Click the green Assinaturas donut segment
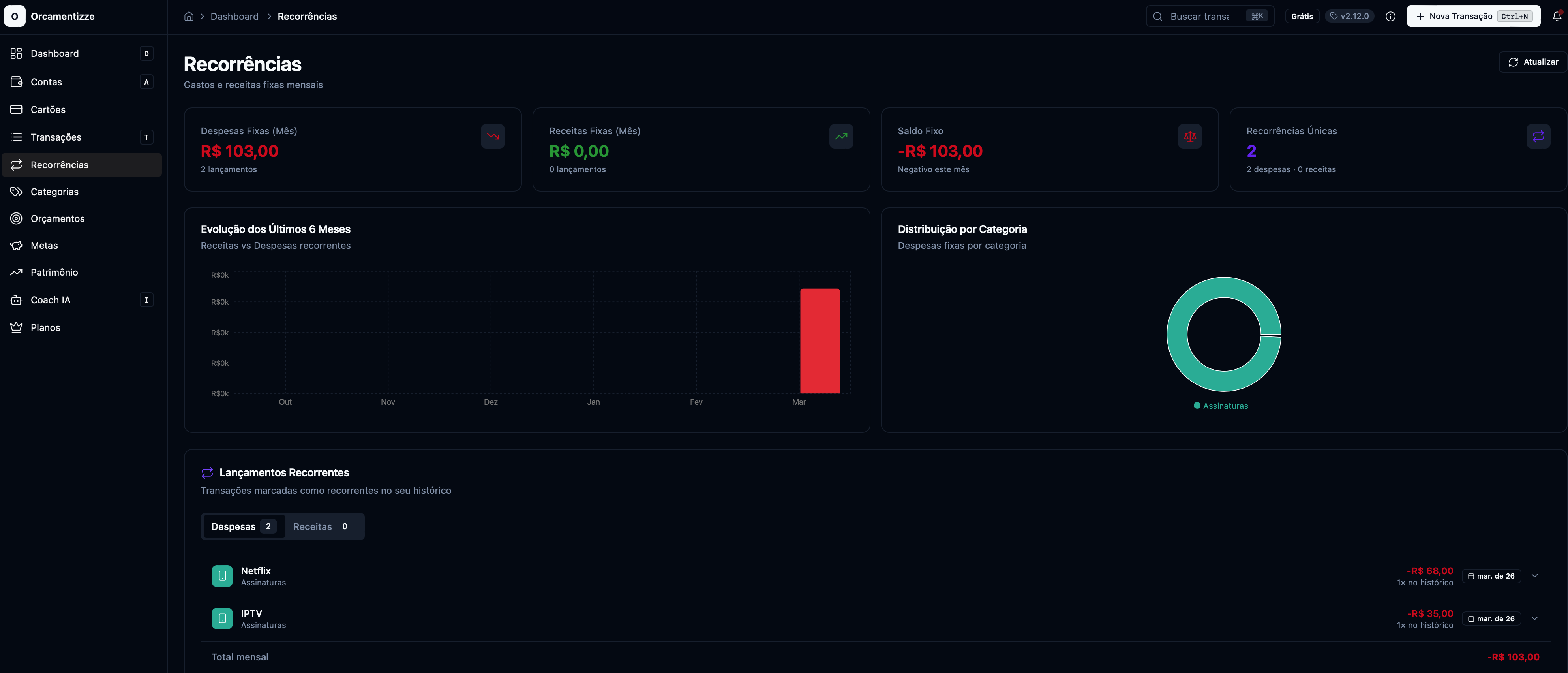Screen dimensions: 1568x673 [x=1176, y=335]
